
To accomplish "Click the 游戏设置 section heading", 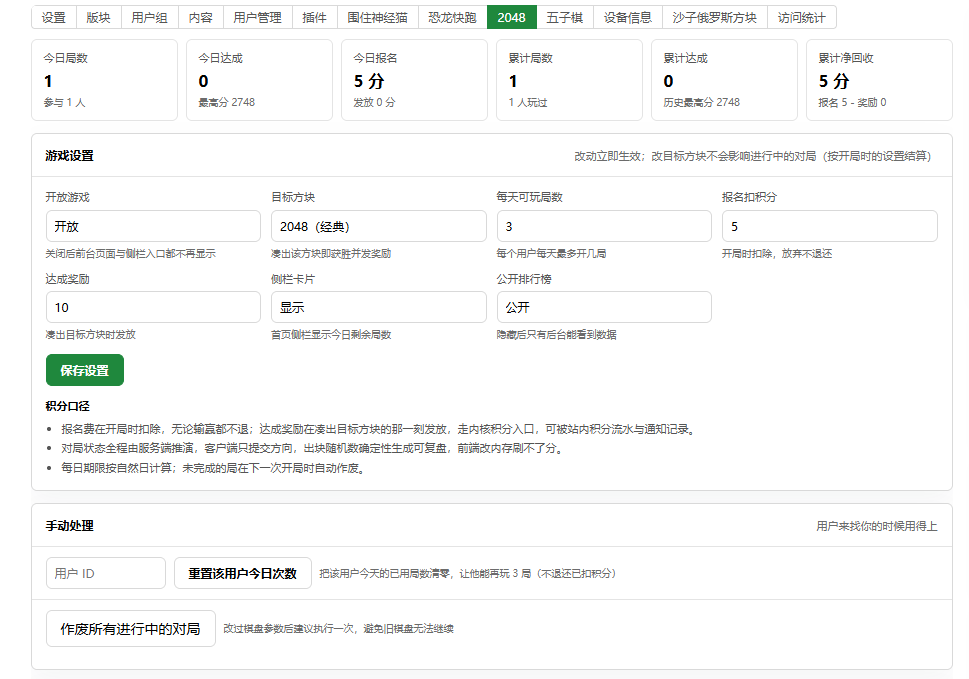I will 69,156.
